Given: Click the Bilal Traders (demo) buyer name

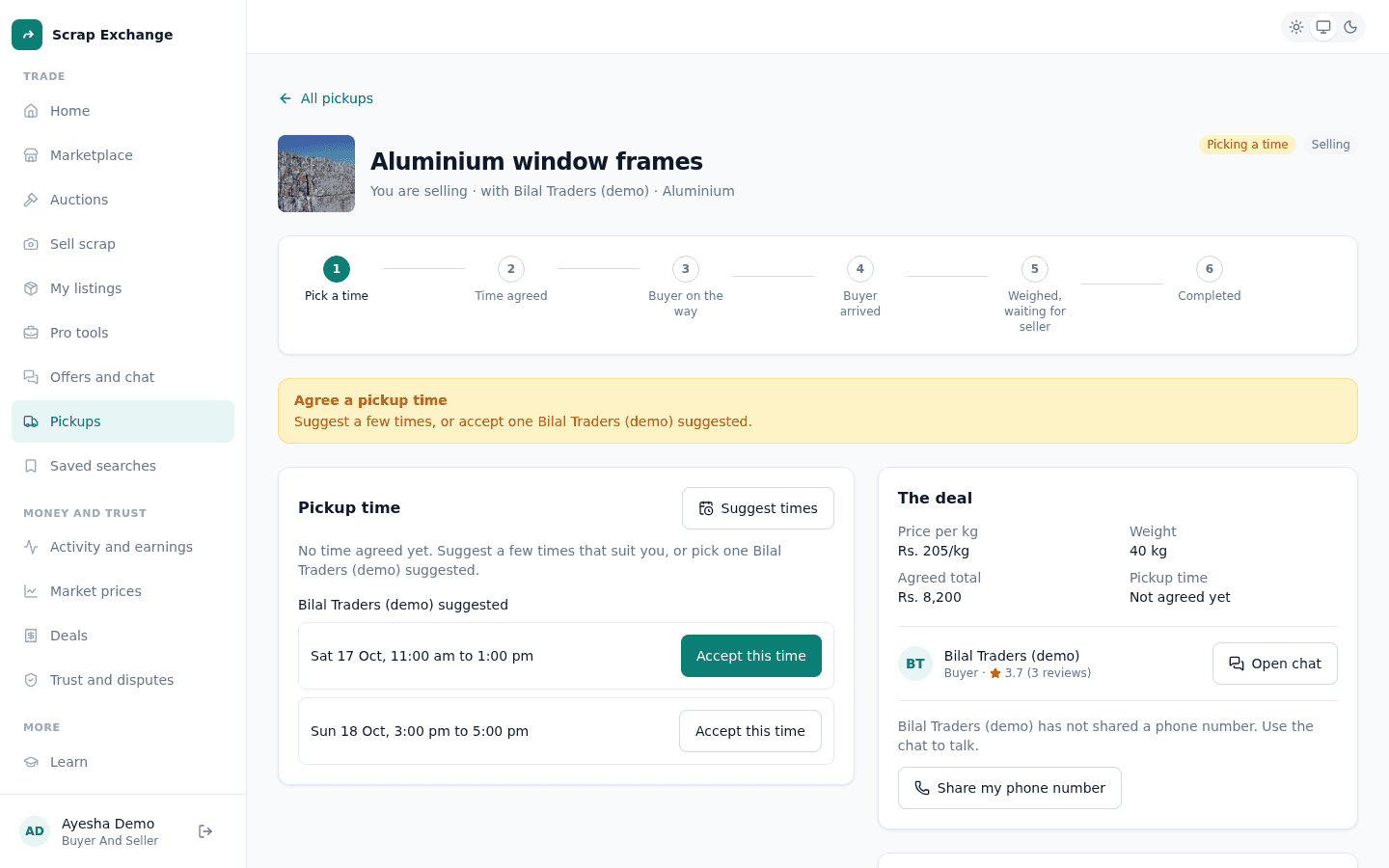Looking at the screenshot, I should coord(1012,656).
